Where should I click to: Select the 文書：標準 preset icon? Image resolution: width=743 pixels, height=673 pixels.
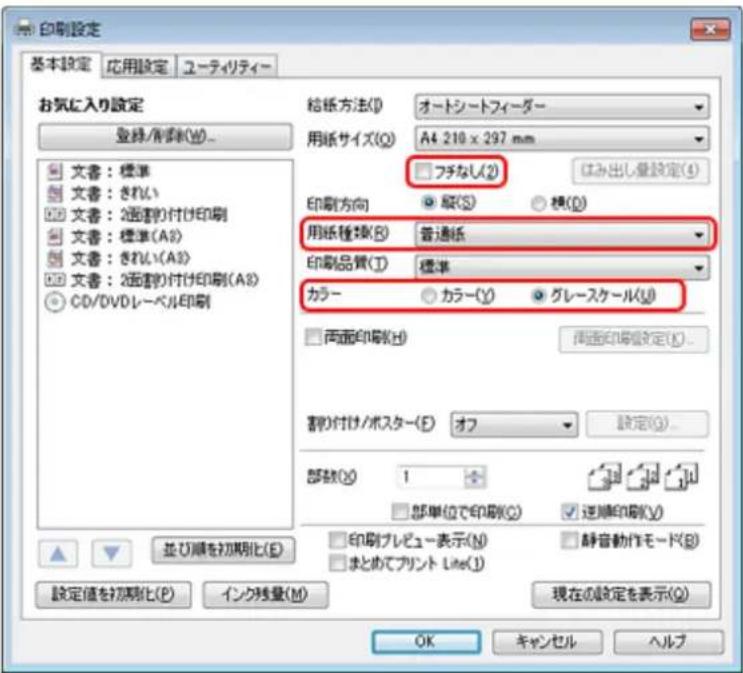click(54, 171)
